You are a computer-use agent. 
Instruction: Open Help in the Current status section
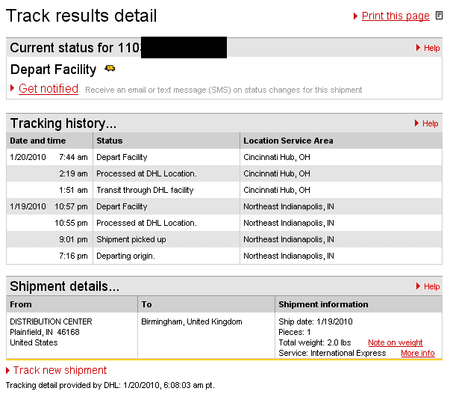coord(432,48)
